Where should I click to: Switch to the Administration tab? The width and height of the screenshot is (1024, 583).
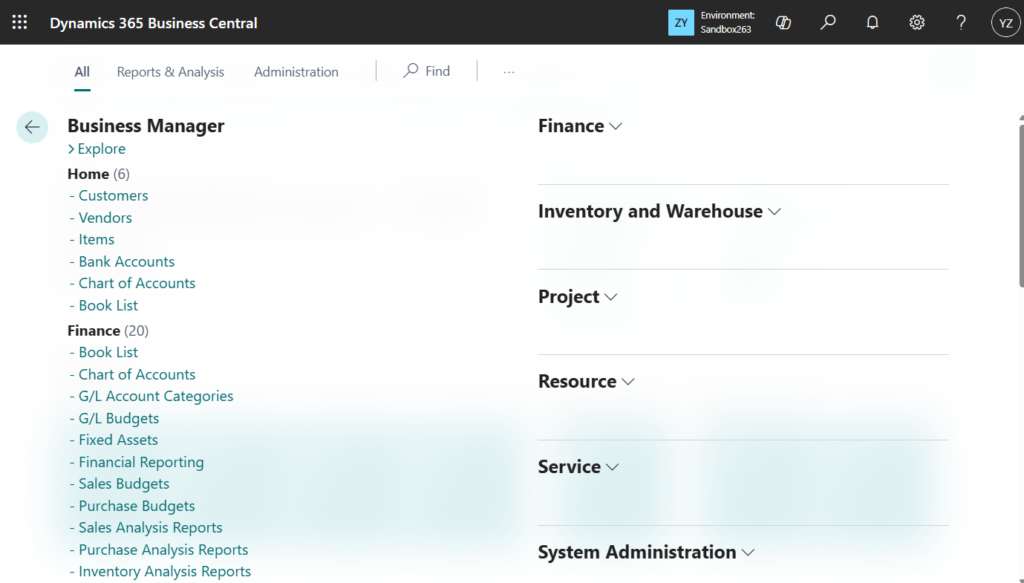296,72
